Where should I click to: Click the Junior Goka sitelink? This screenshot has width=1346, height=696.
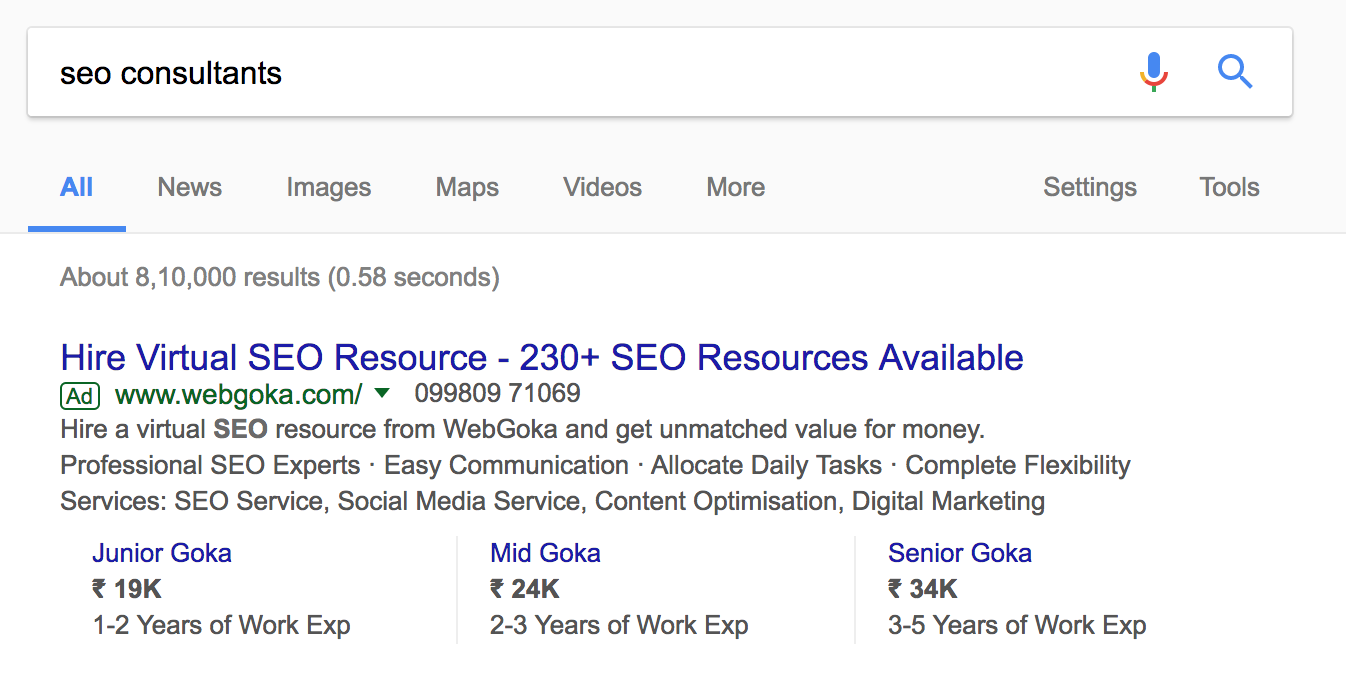pyautogui.click(x=162, y=553)
